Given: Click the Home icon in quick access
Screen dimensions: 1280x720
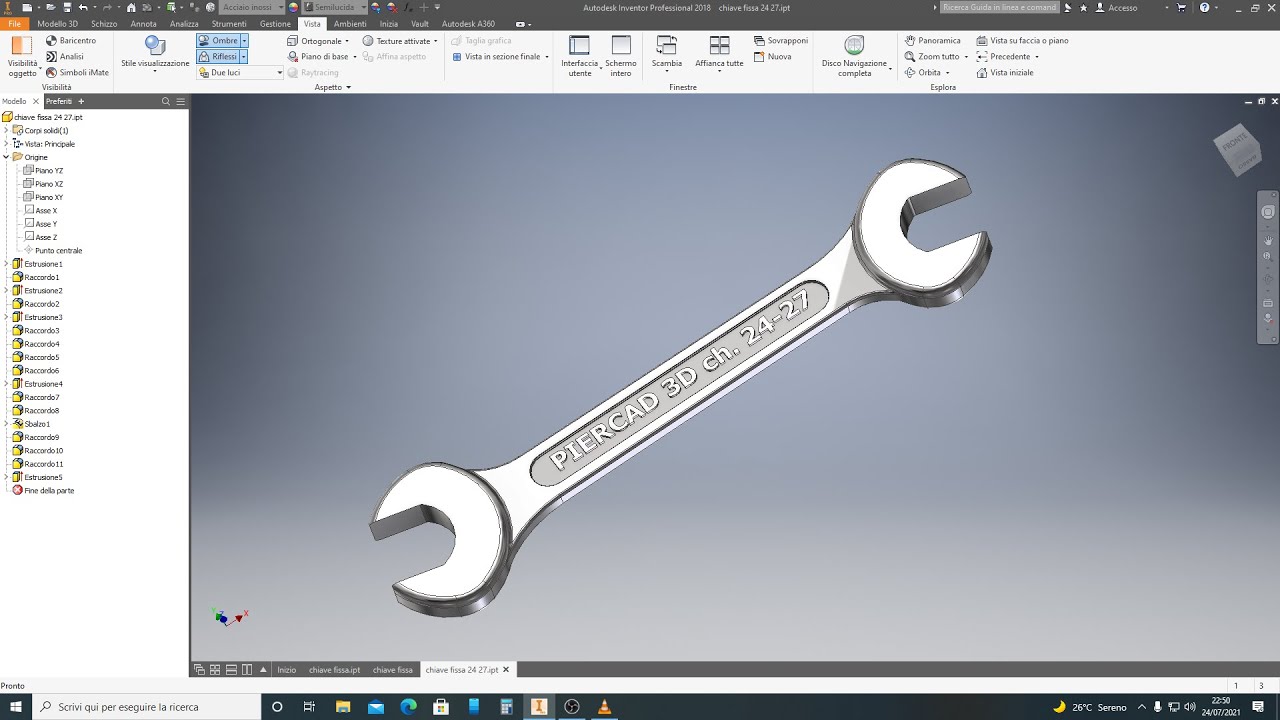Looking at the screenshot, I should [x=130, y=7].
